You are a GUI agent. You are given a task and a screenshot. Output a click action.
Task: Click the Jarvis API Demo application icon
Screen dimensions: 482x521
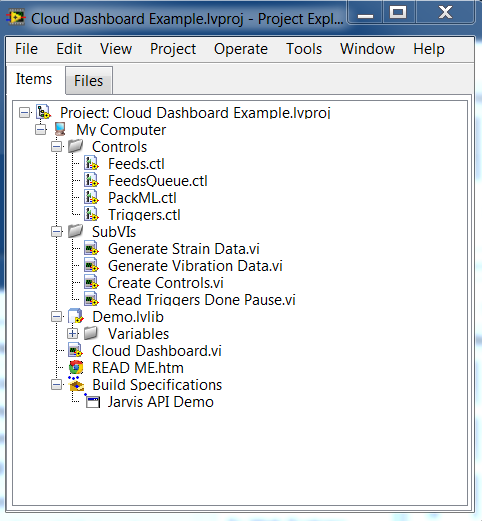(x=92, y=401)
